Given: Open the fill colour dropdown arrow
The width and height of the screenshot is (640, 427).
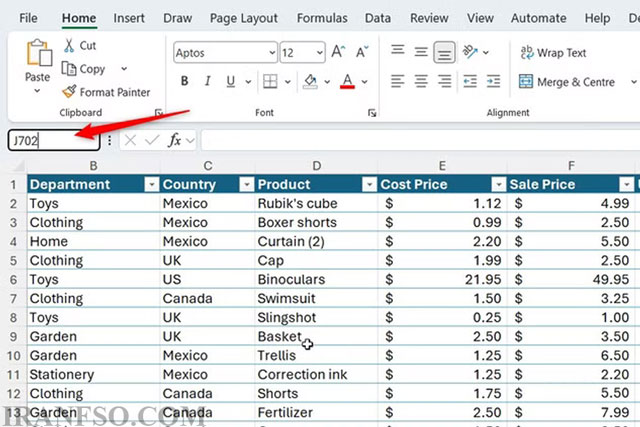Looking at the screenshot, I should pos(327,82).
